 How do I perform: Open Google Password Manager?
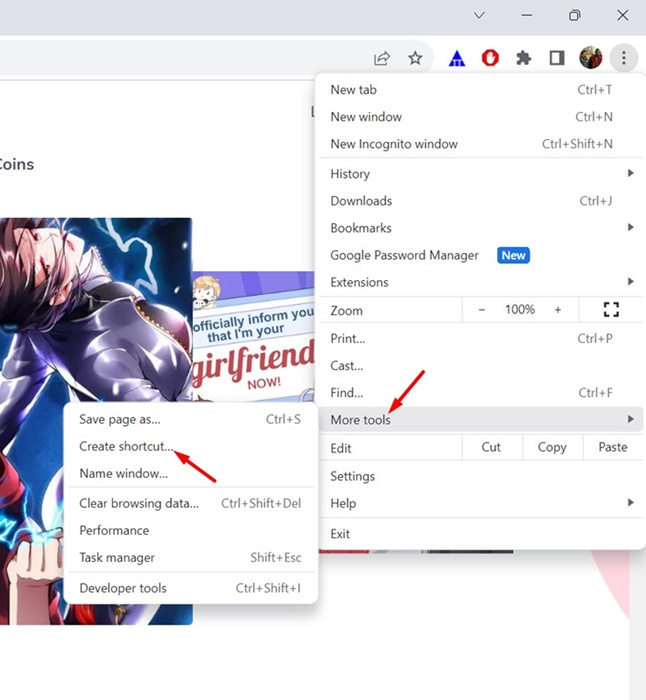481,255
